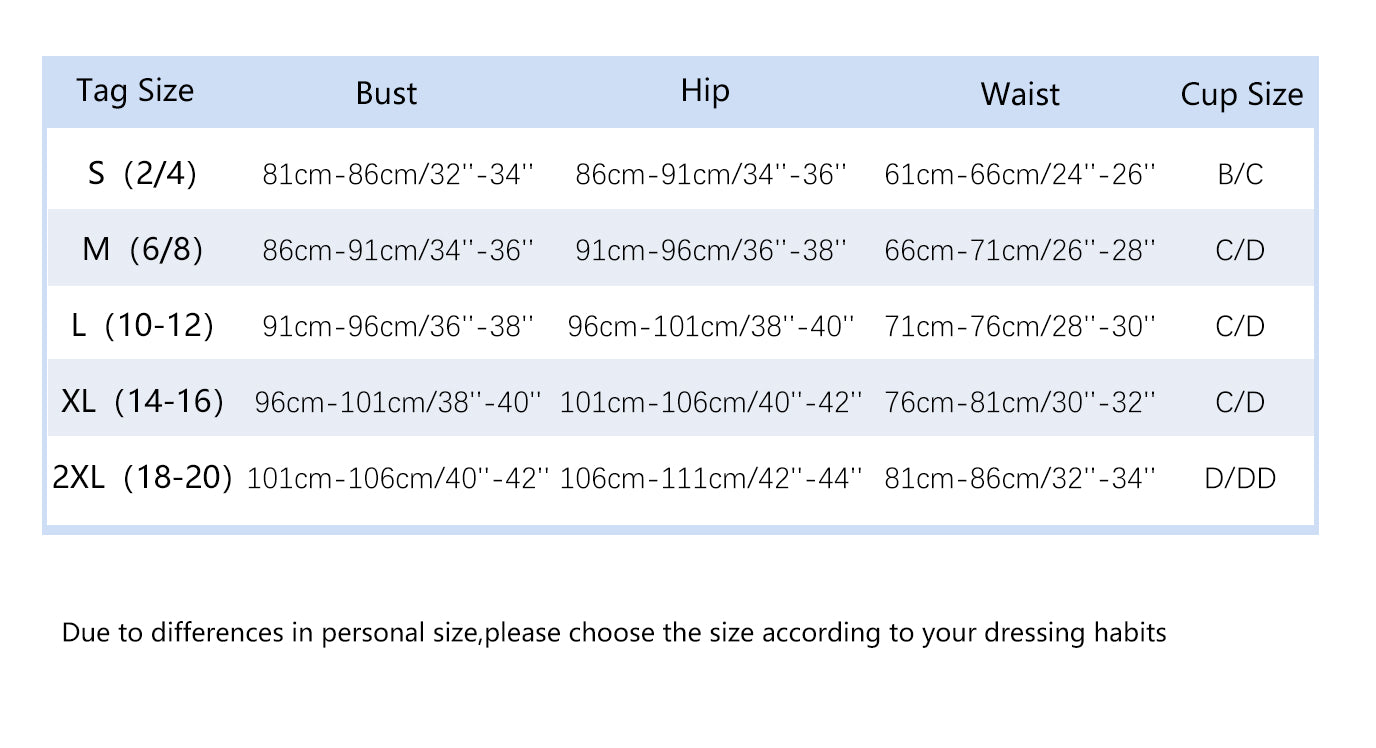Click the waist value 81cm-86cm/32''-34''

click(x=1020, y=479)
